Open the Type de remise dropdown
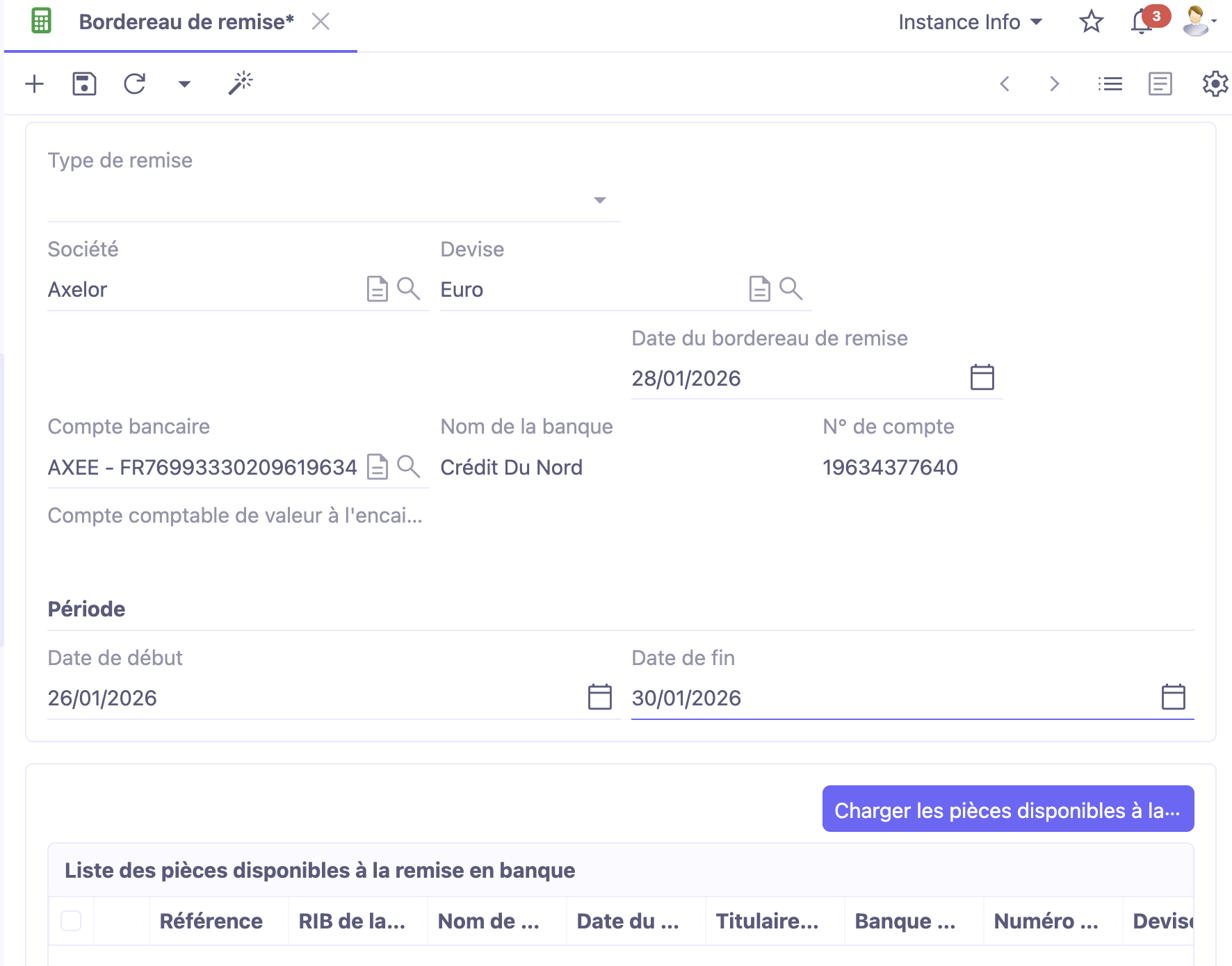Screen dimensions: 1232x966 [x=599, y=201]
